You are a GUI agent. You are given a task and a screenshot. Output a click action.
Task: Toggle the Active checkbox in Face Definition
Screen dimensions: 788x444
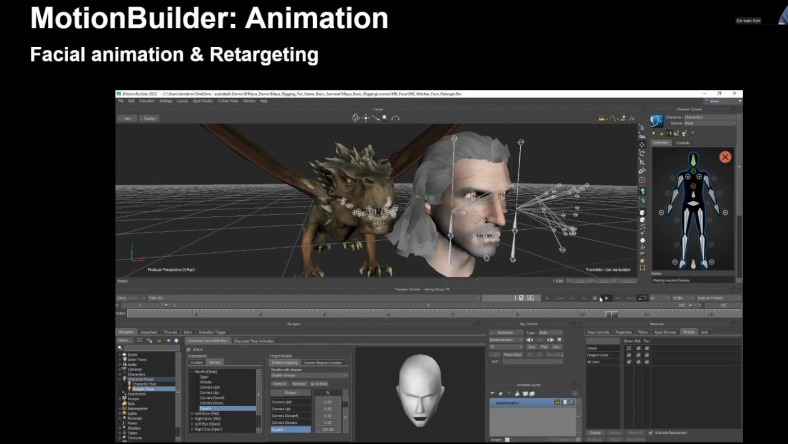(x=188, y=349)
